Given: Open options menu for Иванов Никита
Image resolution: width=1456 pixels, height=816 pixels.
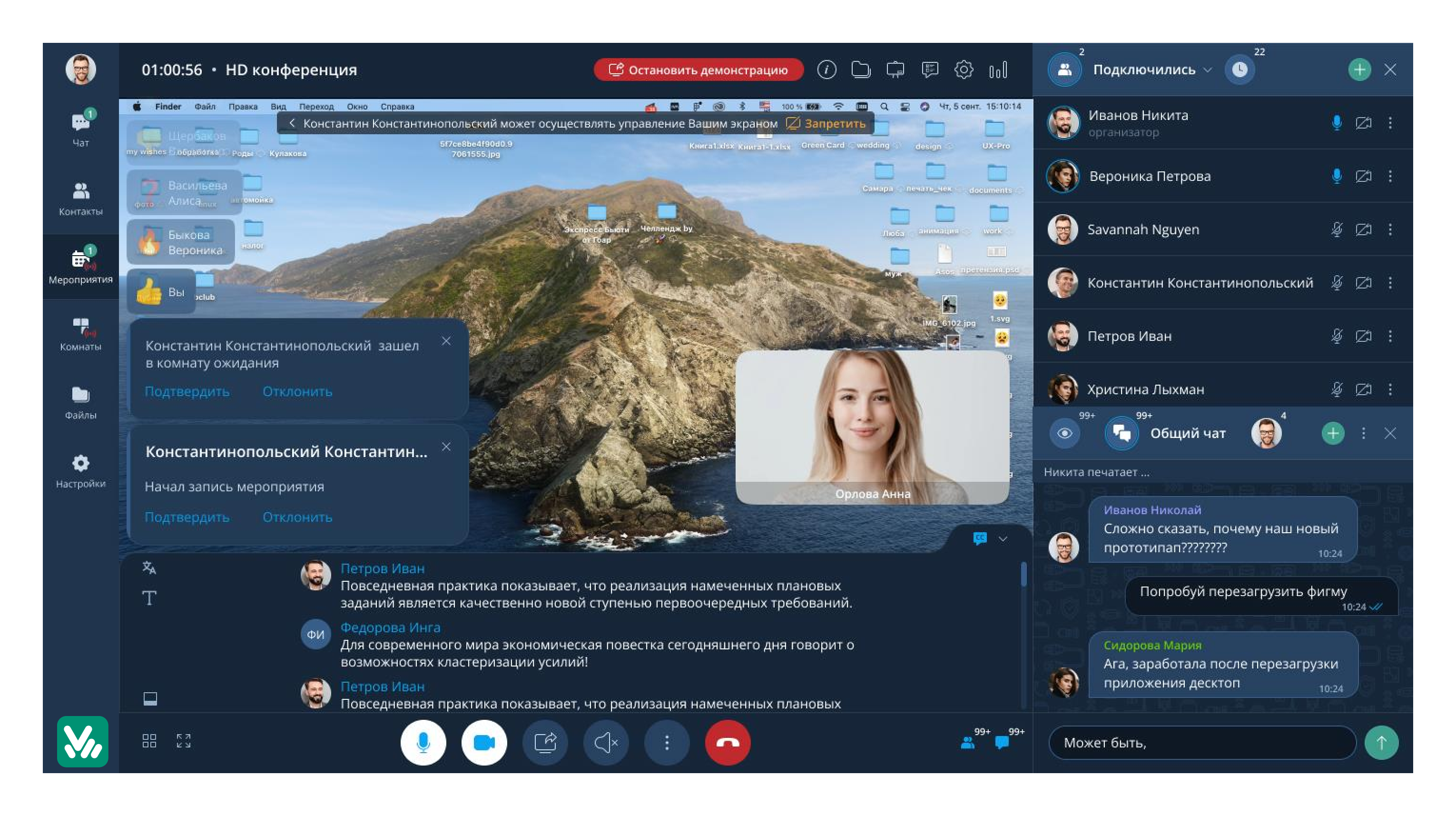Looking at the screenshot, I should click(1390, 123).
